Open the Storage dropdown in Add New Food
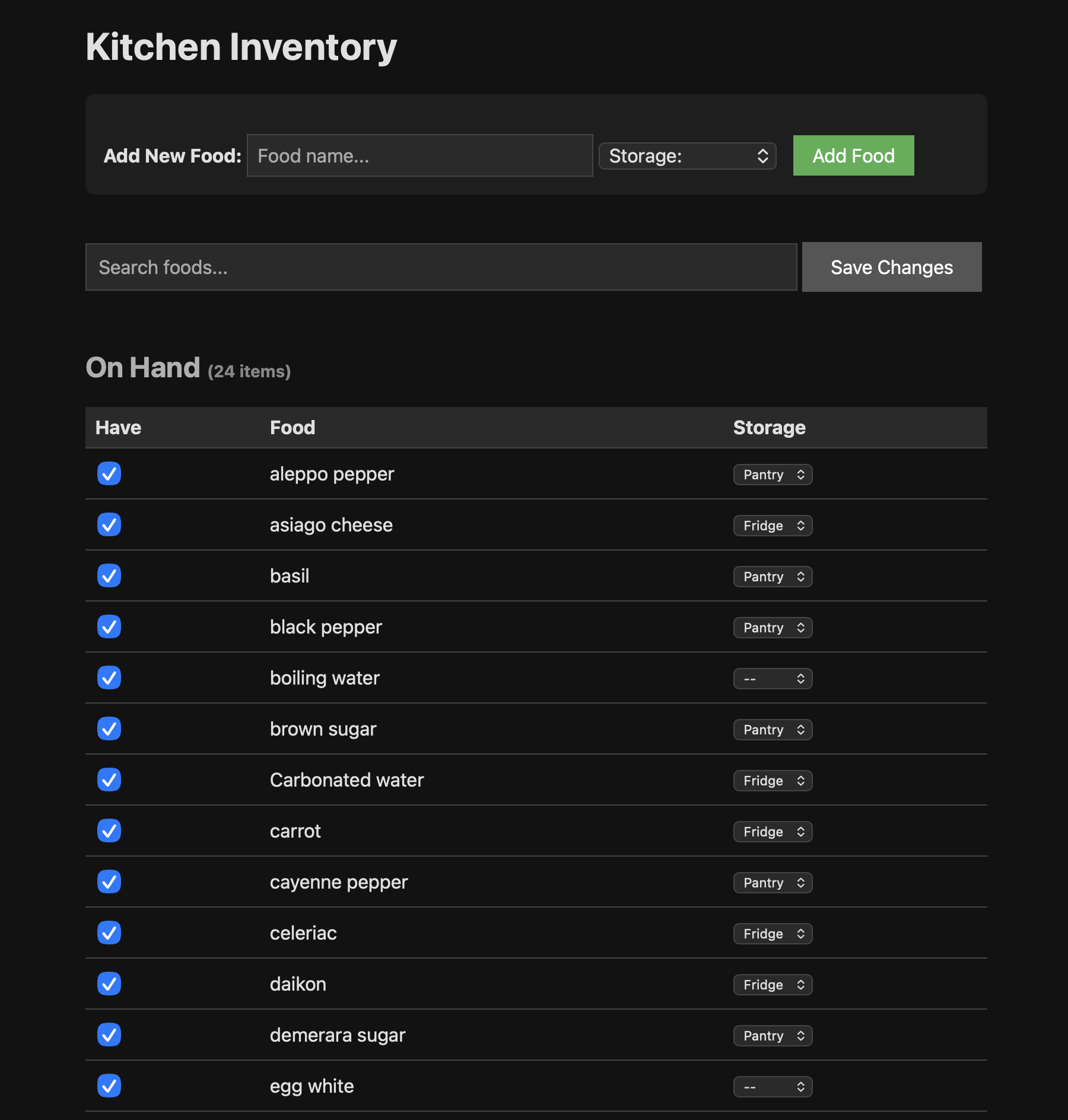 pos(687,155)
